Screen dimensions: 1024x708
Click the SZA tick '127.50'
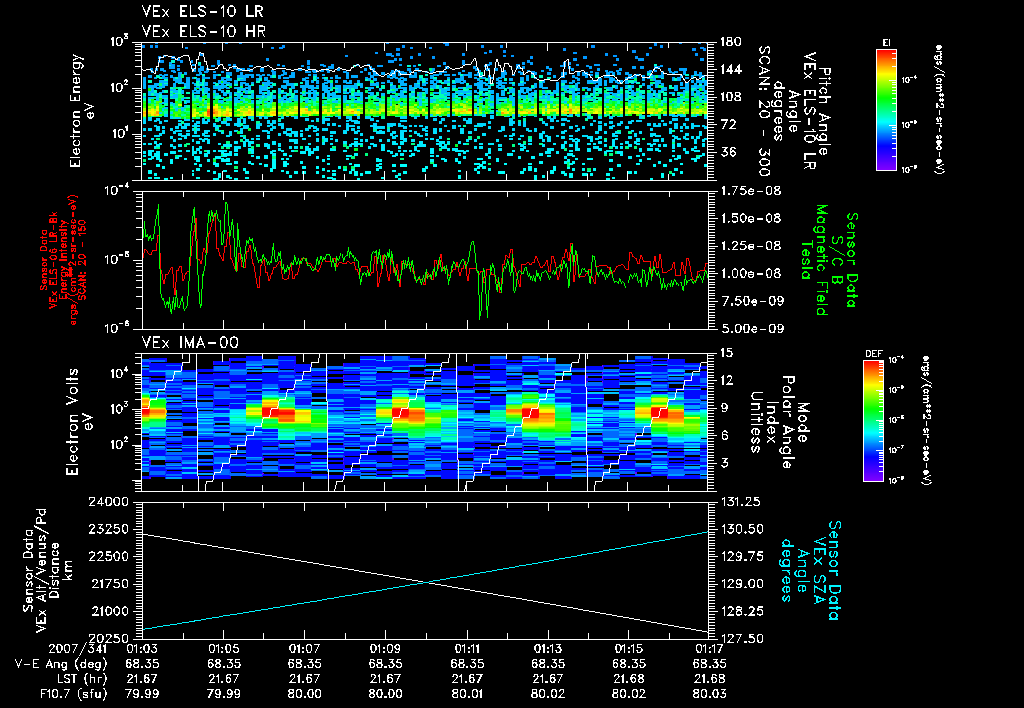(741, 638)
